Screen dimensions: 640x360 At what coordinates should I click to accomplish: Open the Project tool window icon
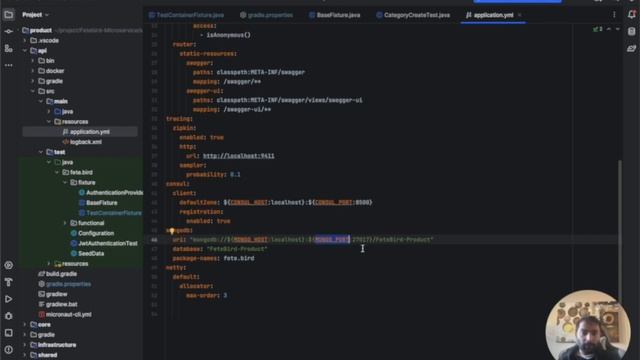(x=9, y=15)
